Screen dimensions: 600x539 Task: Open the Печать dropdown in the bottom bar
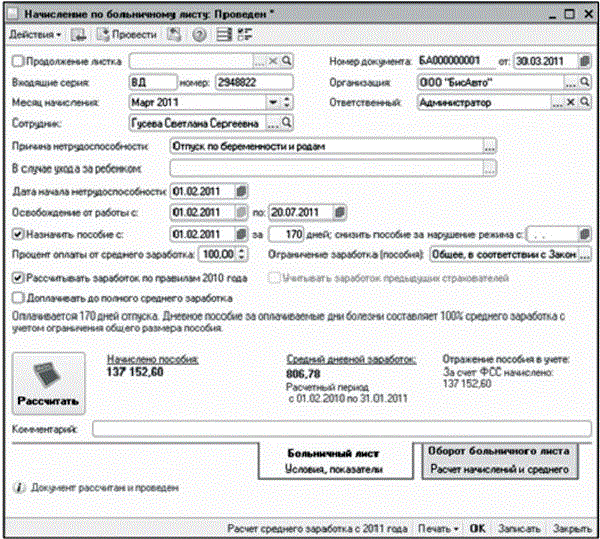[x=440, y=527]
